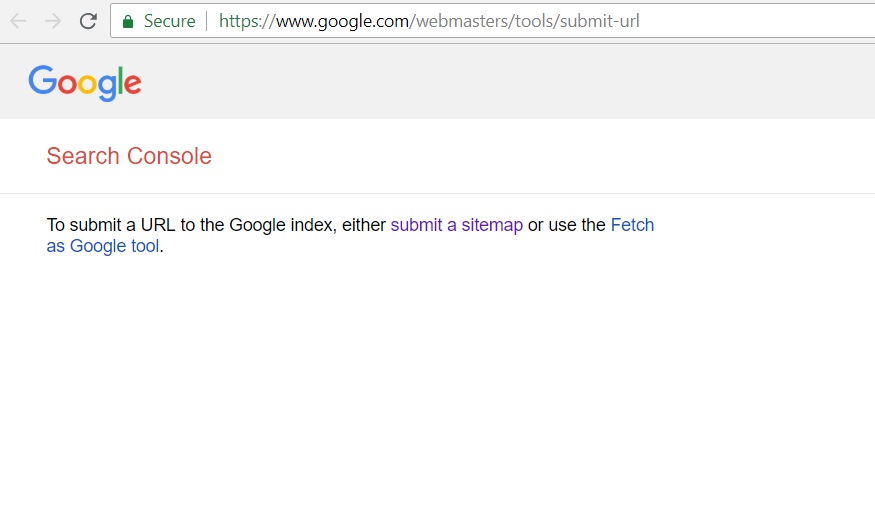Image resolution: width=875 pixels, height=506 pixels.
Task: Click the https:// scheme in the address bar
Action: [247, 21]
